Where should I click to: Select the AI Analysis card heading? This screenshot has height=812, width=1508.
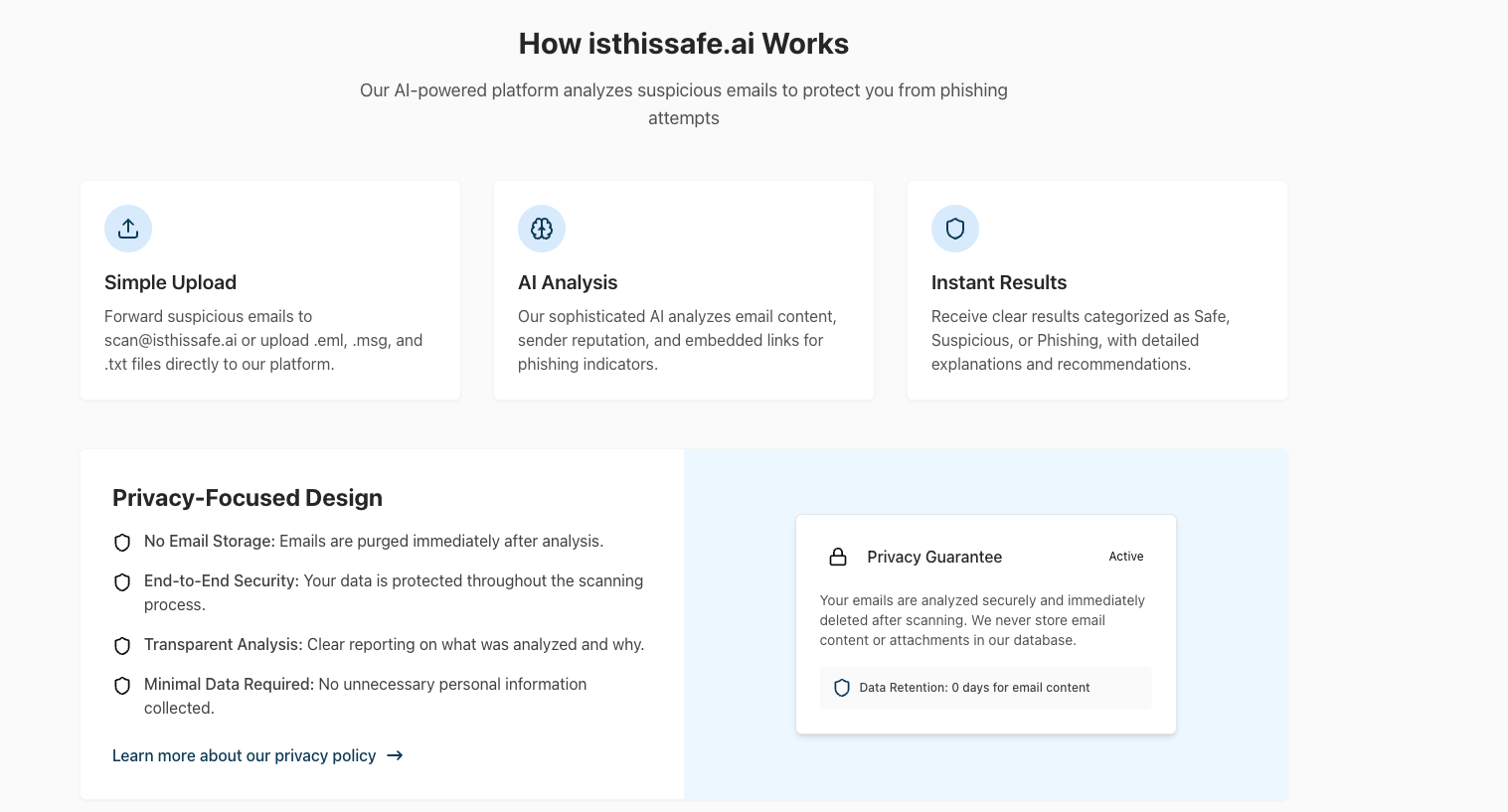[568, 282]
